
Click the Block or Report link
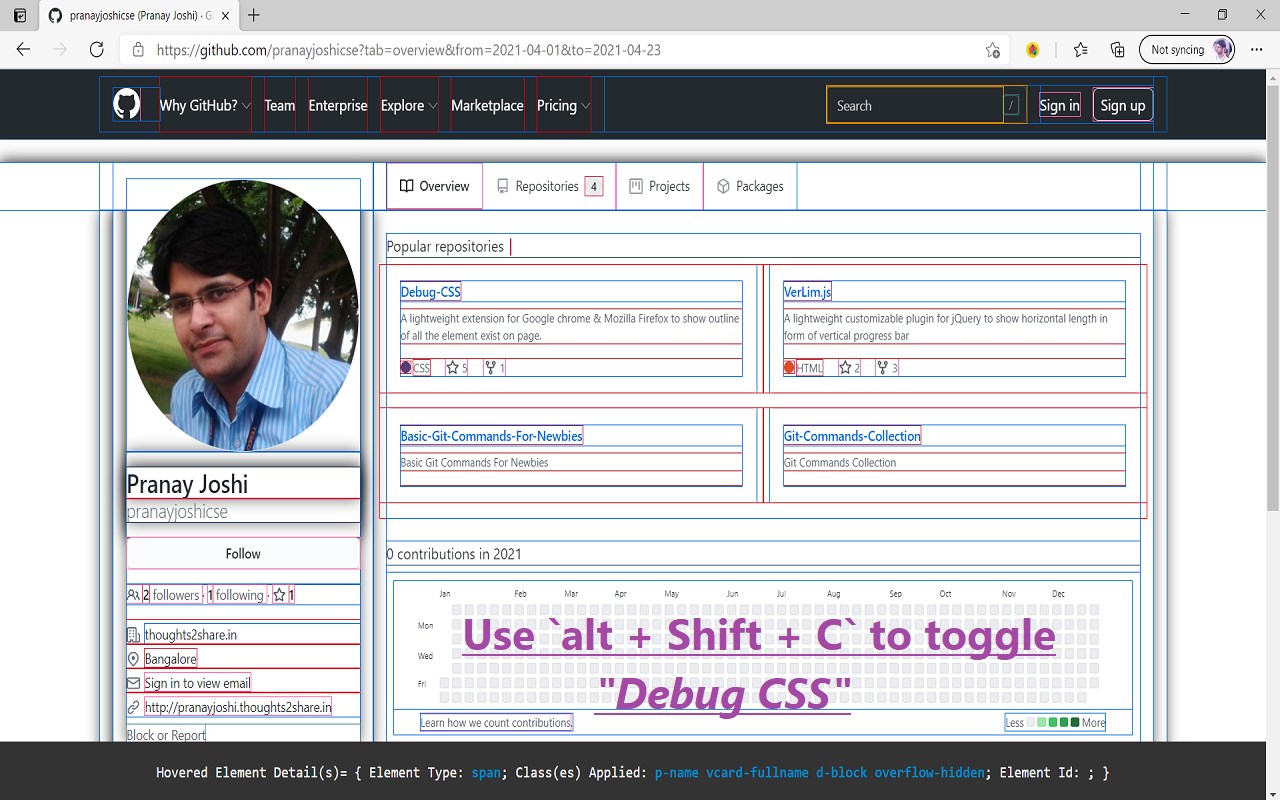point(166,735)
